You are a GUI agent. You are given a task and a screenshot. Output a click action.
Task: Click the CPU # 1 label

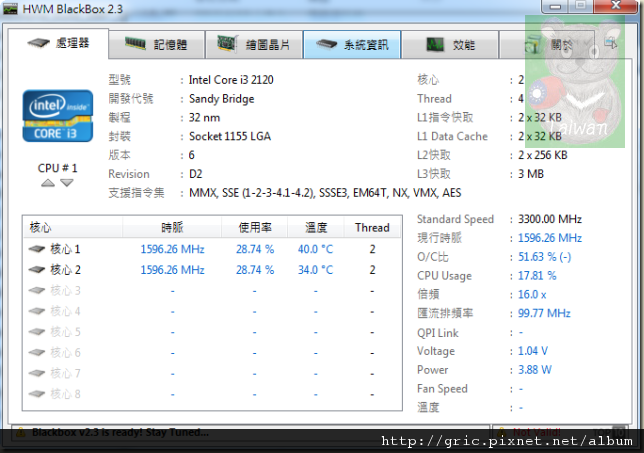[58, 168]
